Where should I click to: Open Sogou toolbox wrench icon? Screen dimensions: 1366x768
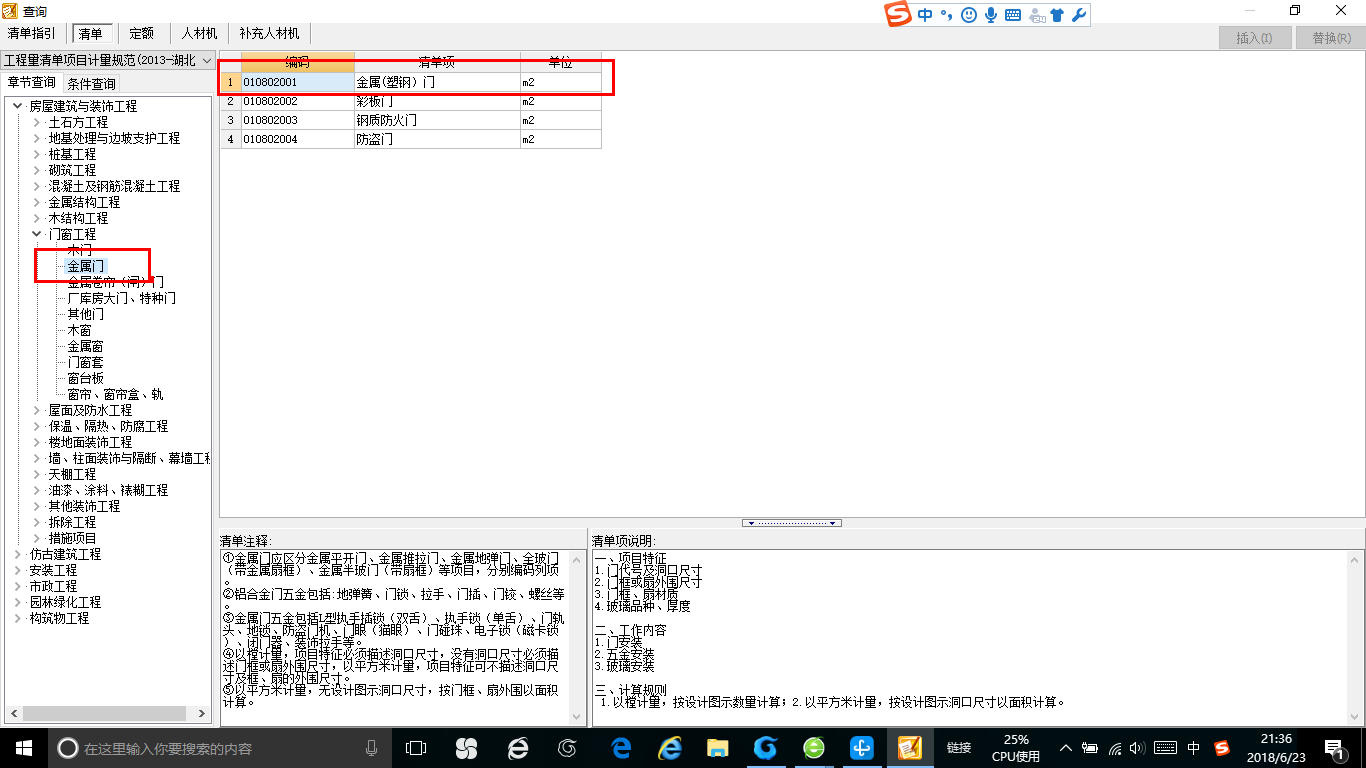pyautogui.click(x=1078, y=15)
